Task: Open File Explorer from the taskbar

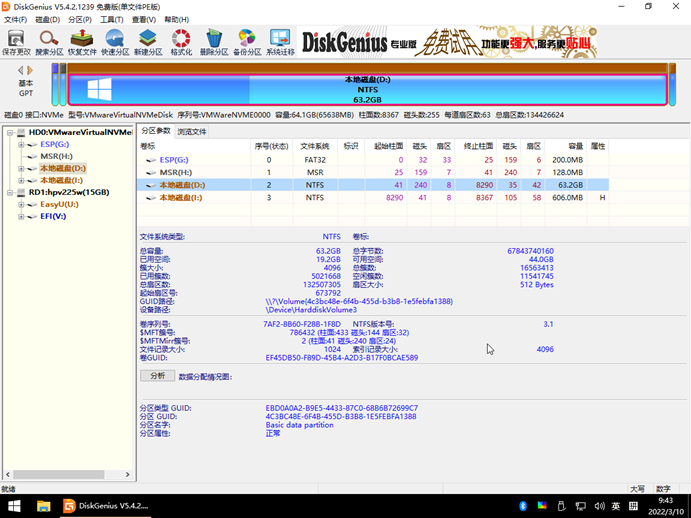Action: [x=43, y=506]
